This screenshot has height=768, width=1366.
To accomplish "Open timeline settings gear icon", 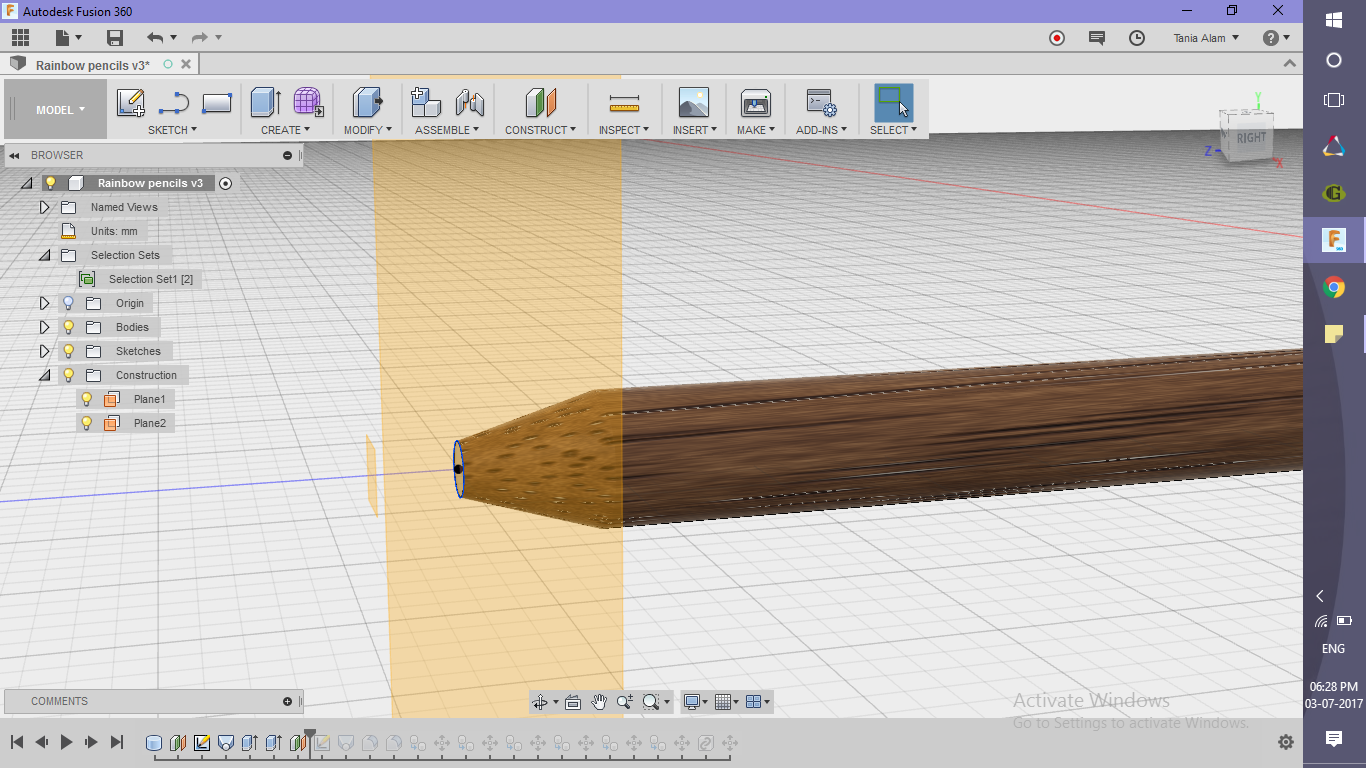I will click(x=1286, y=742).
